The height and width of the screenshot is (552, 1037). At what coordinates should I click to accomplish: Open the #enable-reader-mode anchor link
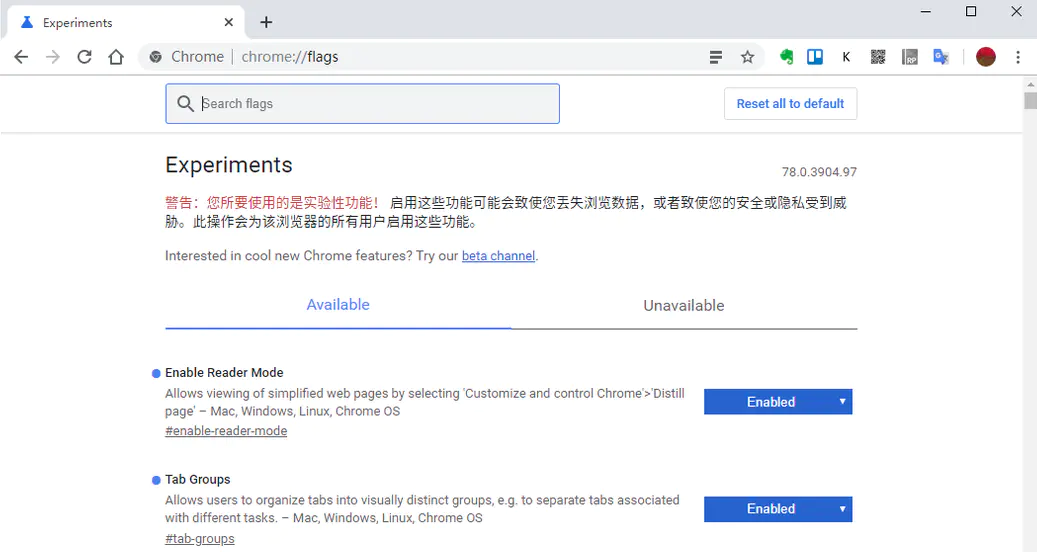click(x=226, y=431)
